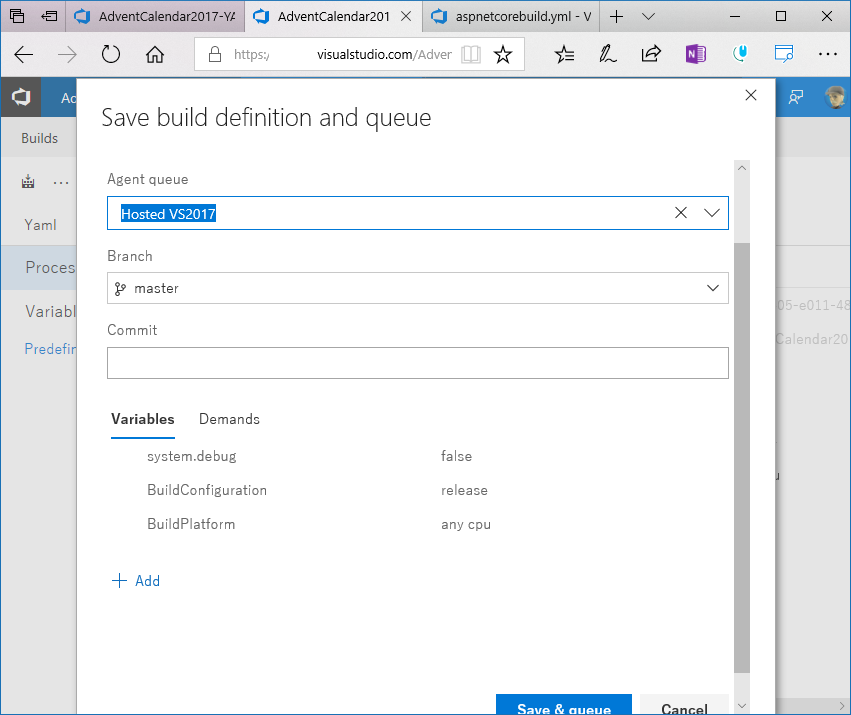Click the BuildConfiguration variable name
The height and width of the screenshot is (715, 851).
pos(207,490)
